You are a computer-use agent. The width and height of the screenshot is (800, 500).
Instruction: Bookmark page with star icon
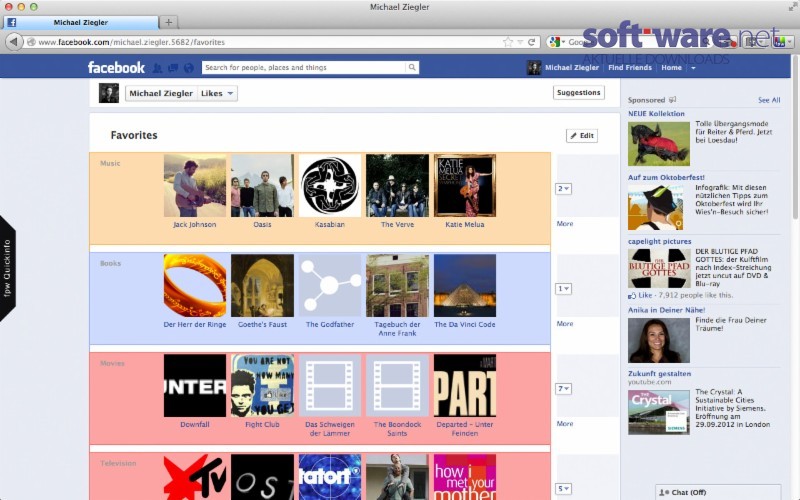click(508, 42)
